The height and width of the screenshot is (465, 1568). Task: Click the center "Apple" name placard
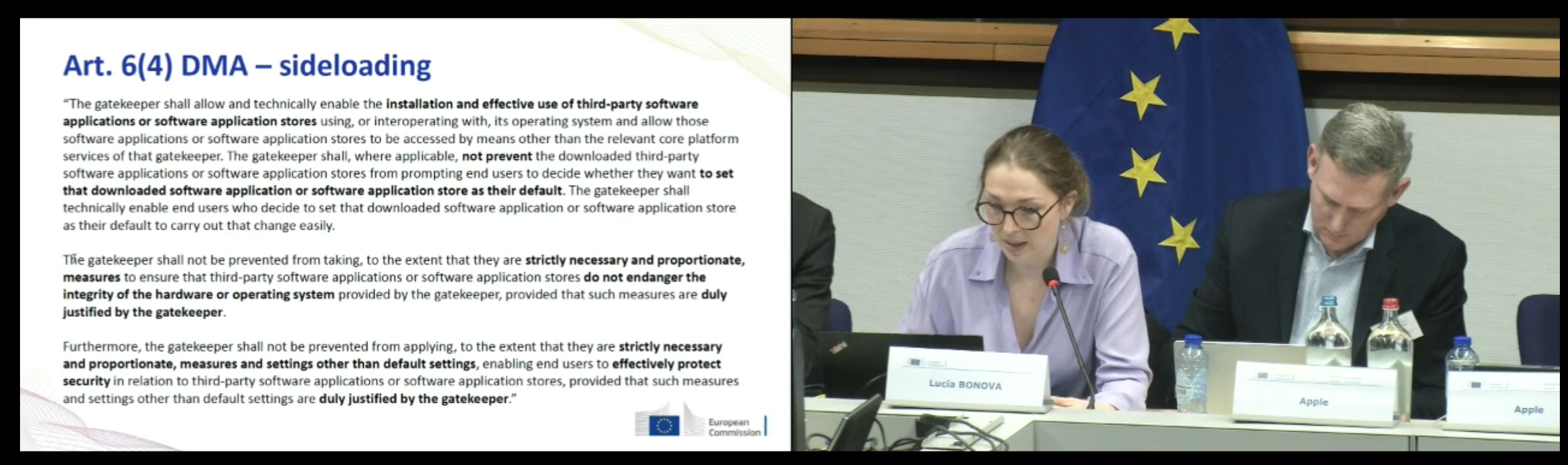[1313, 395]
